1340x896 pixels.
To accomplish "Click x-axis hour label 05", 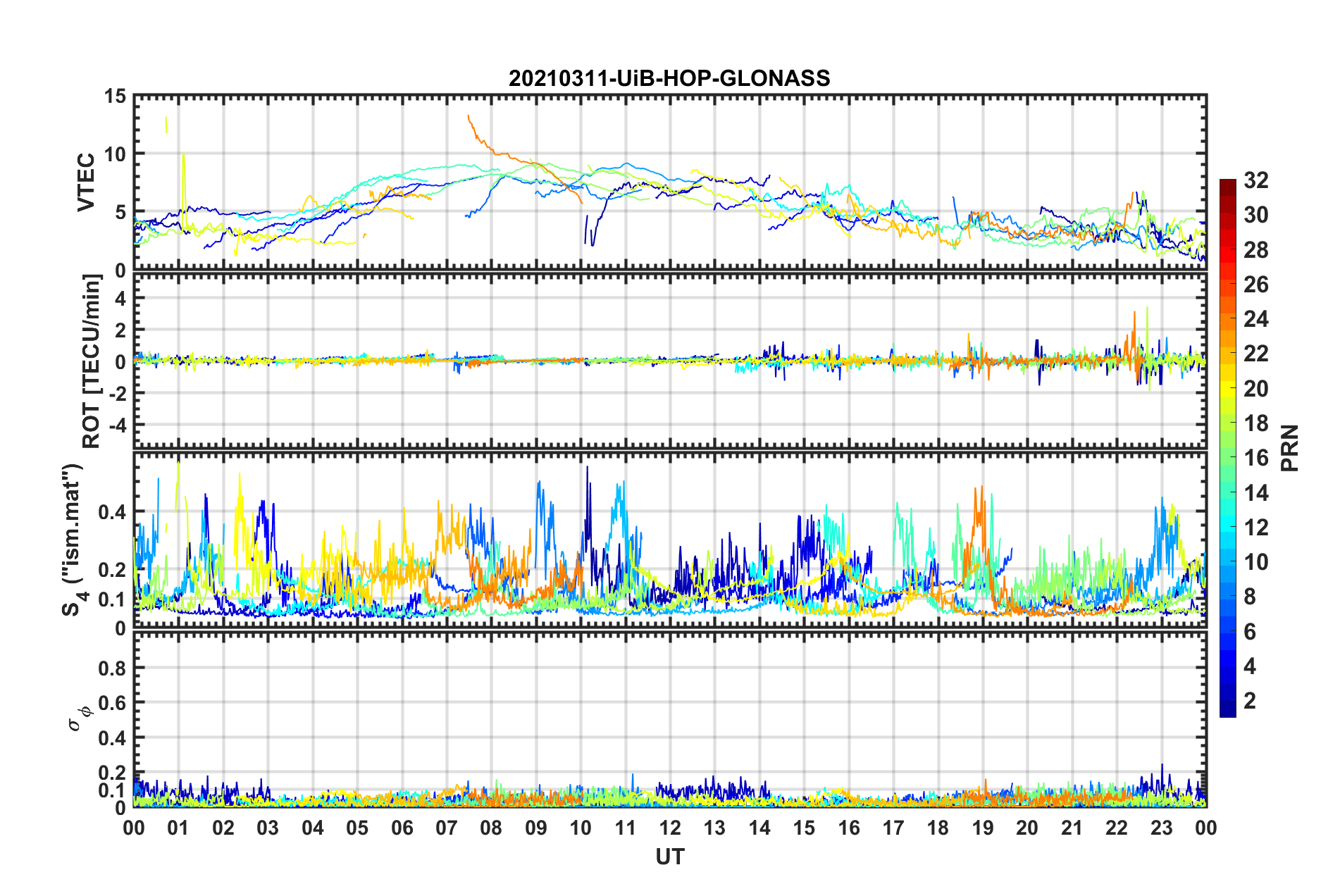I will click(357, 828).
